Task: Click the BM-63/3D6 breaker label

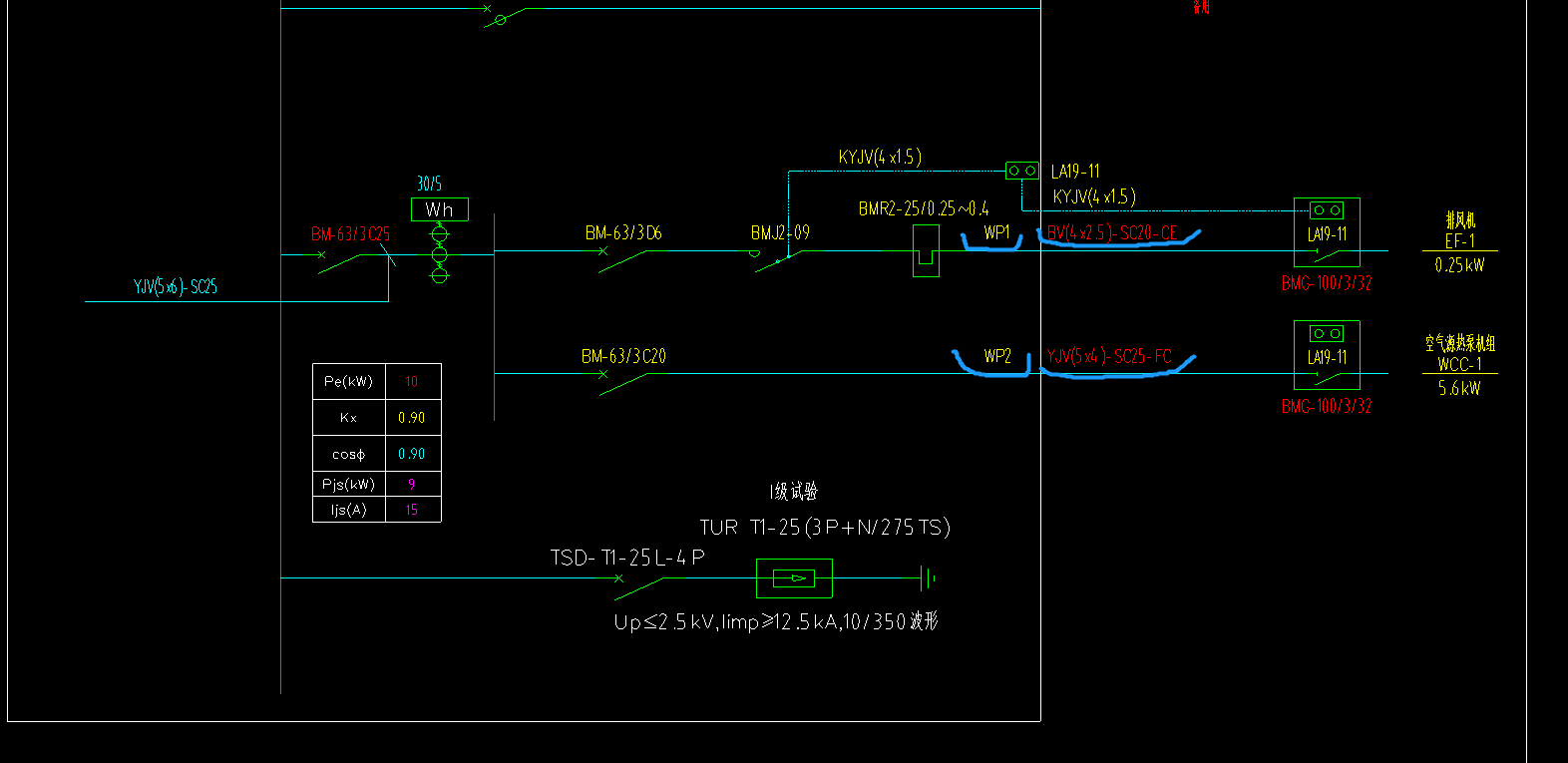Action: click(623, 232)
